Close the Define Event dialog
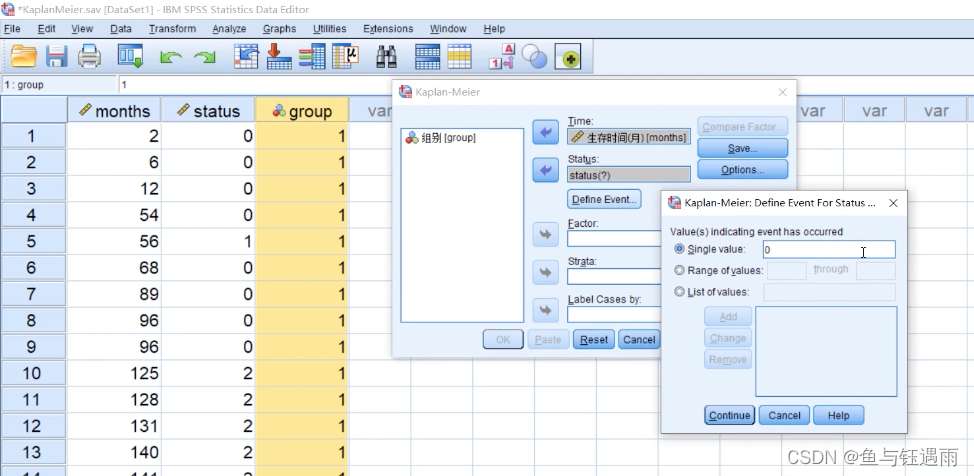This screenshot has width=974, height=476. 893,203
